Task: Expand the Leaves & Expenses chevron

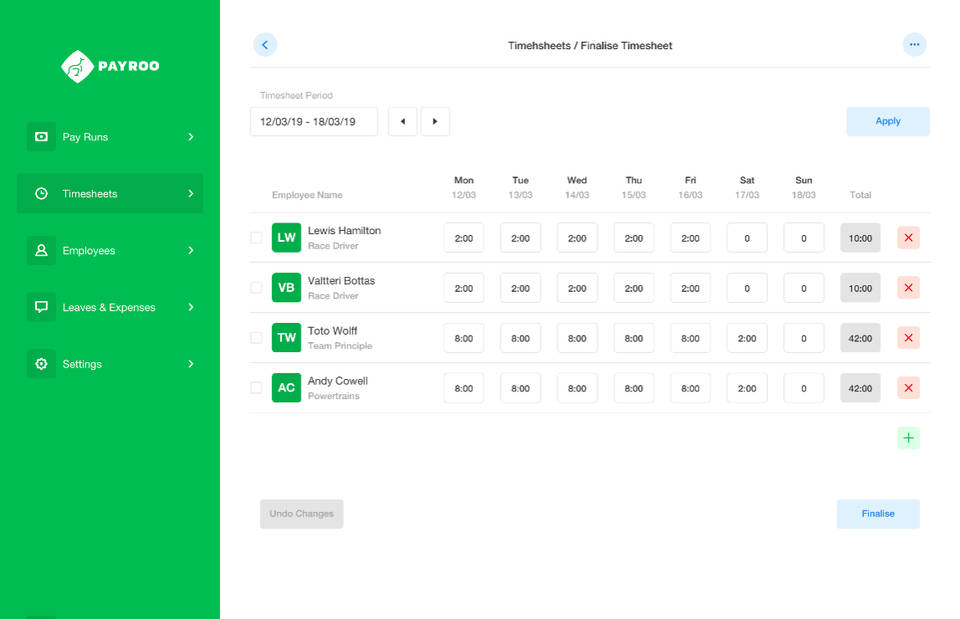Action: click(x=191, y=307)
